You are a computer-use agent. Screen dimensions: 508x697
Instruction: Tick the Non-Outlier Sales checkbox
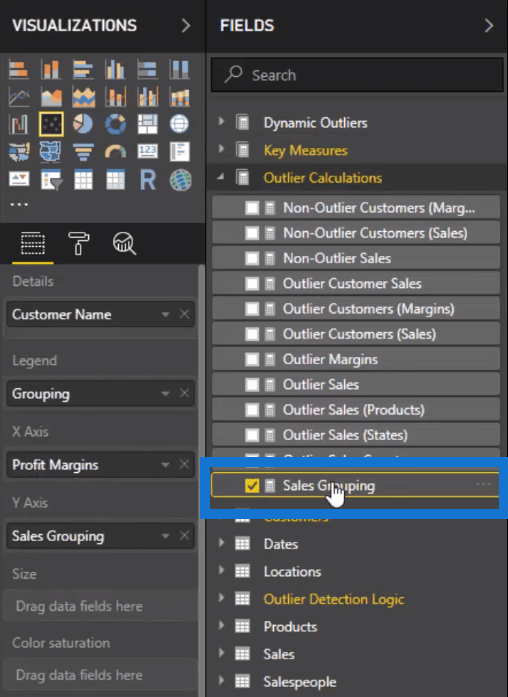[x=252, y=258]
